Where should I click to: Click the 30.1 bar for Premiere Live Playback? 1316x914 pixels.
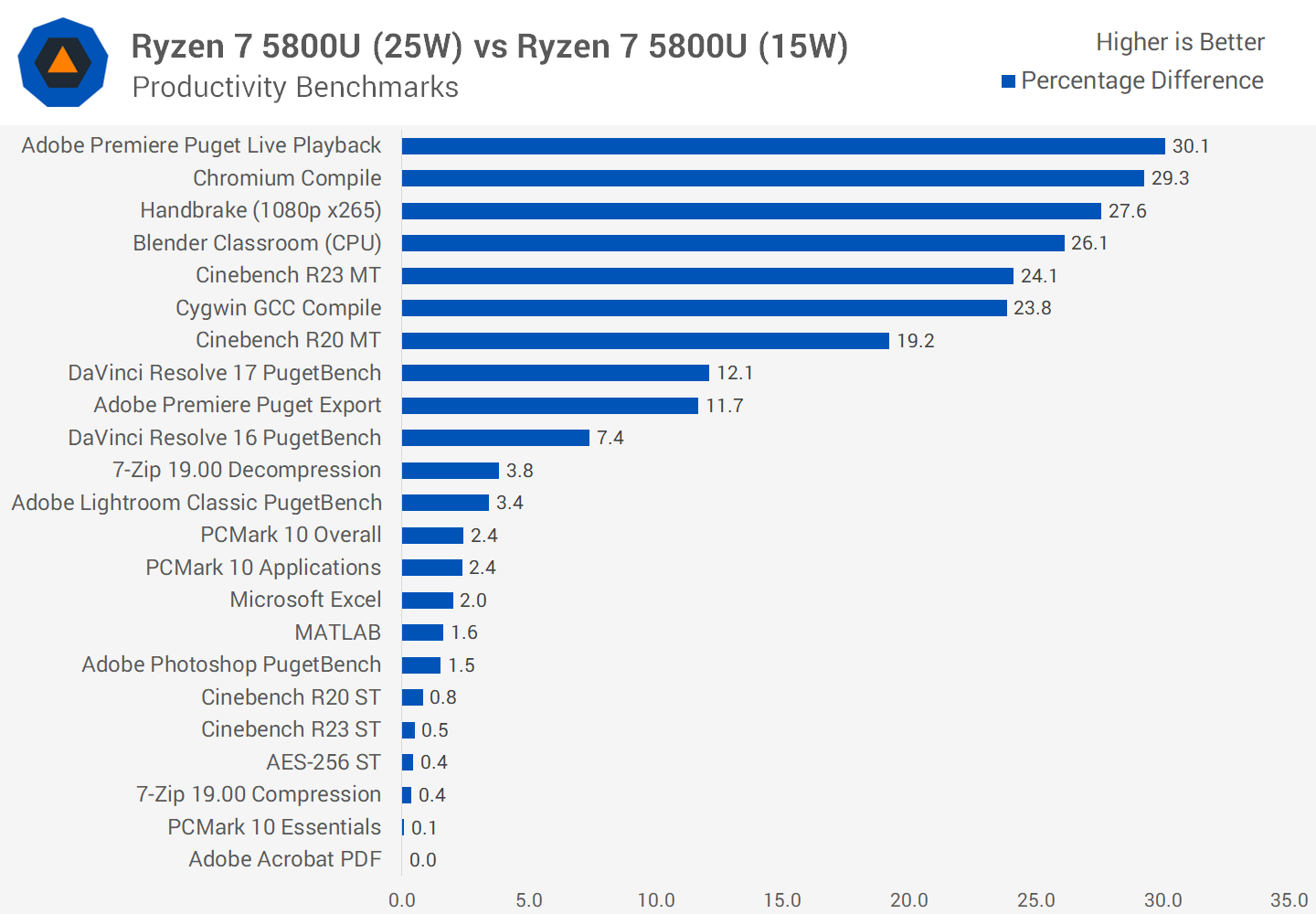(x=783, y=146)
